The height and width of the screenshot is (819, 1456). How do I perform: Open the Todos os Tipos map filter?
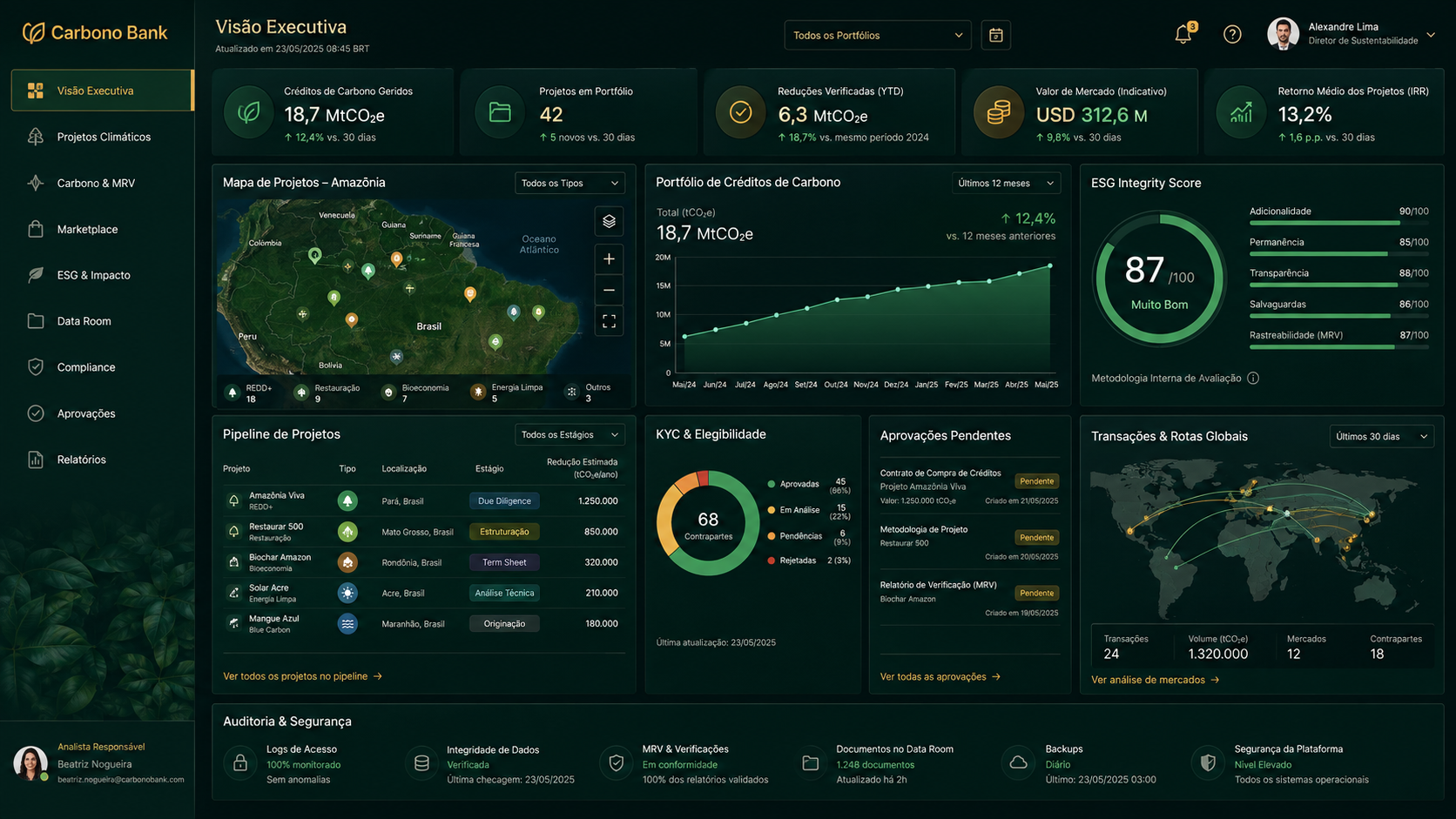point(570,183)
